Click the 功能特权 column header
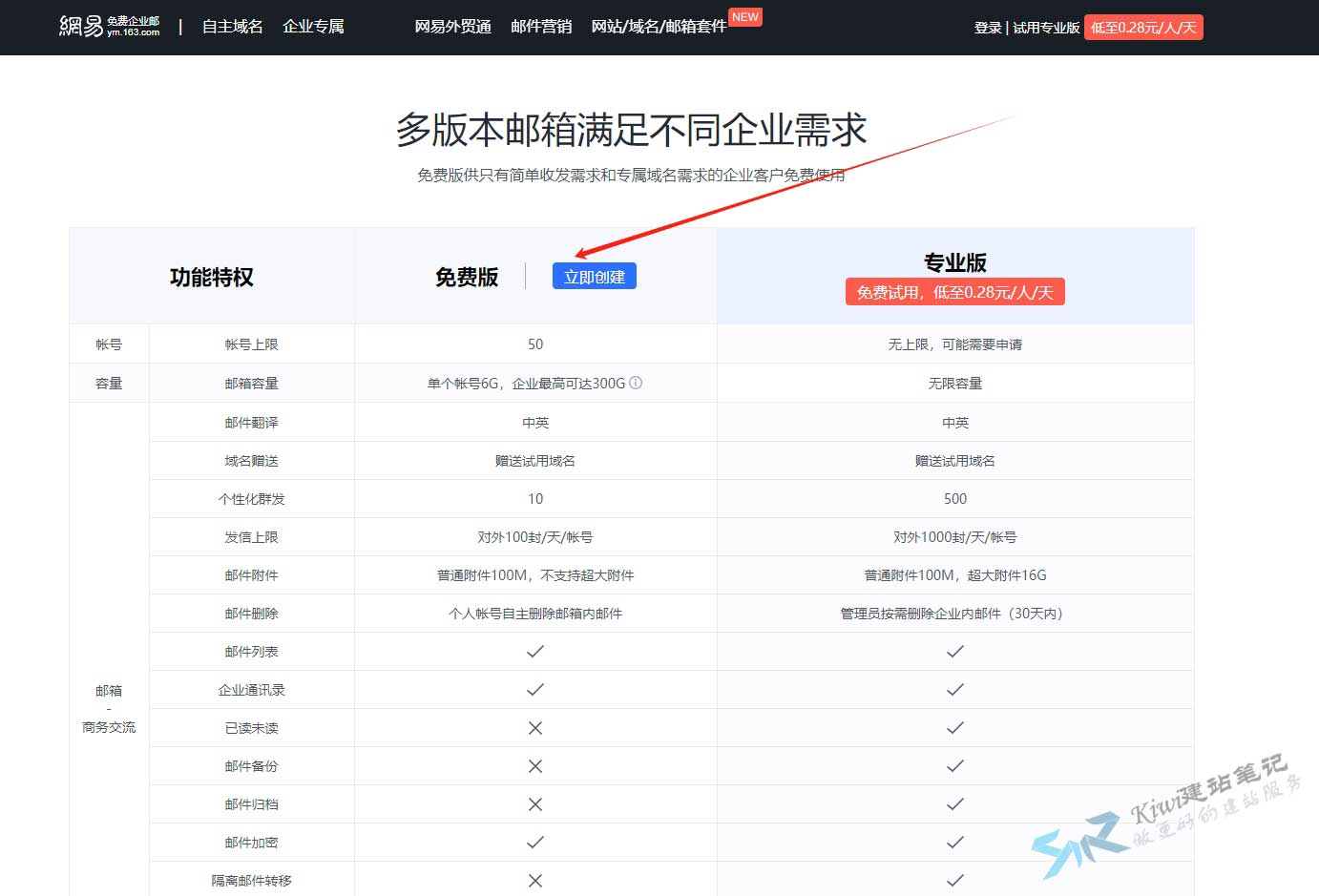1319x896 pixels. coord(212,277)
